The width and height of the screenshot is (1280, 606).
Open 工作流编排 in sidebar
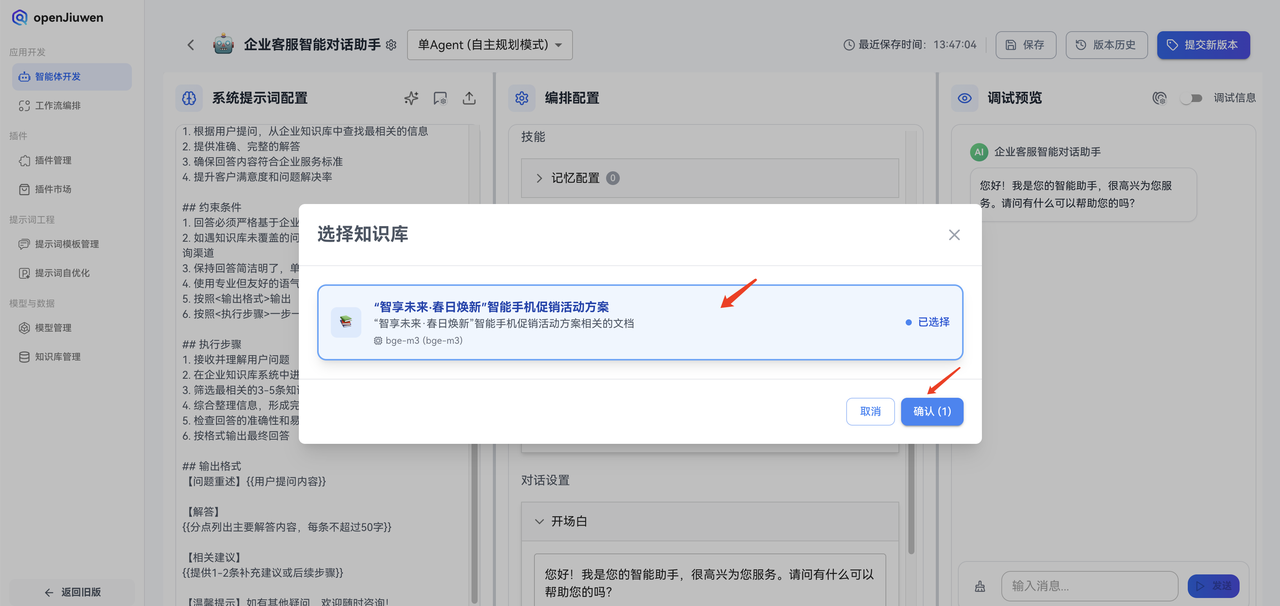(72, 105)
